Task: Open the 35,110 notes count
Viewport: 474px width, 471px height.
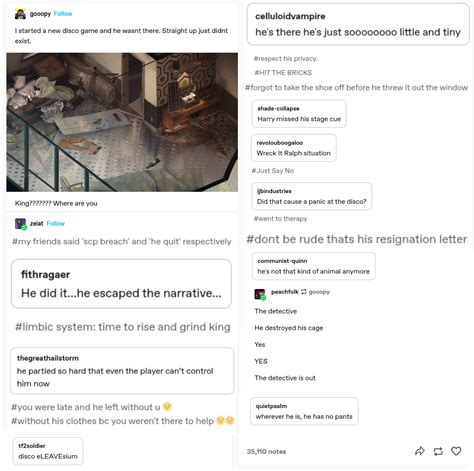Action: coord(266,451)
